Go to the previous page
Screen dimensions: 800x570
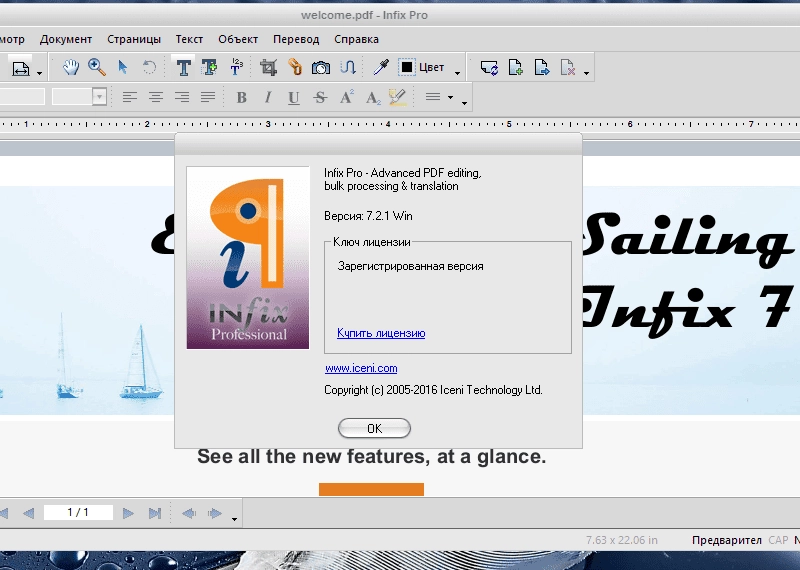tap(29, 513)
